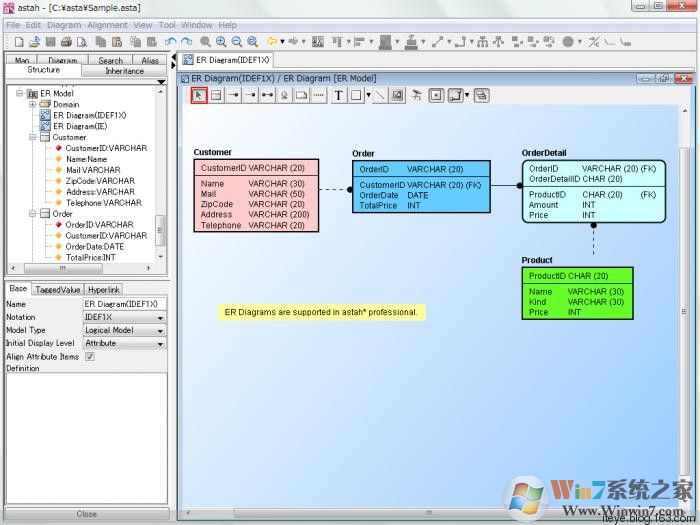Click the gray circle color icon in toolbar
Viewport: 700px width, 525px height.
[x=568, y=42]
